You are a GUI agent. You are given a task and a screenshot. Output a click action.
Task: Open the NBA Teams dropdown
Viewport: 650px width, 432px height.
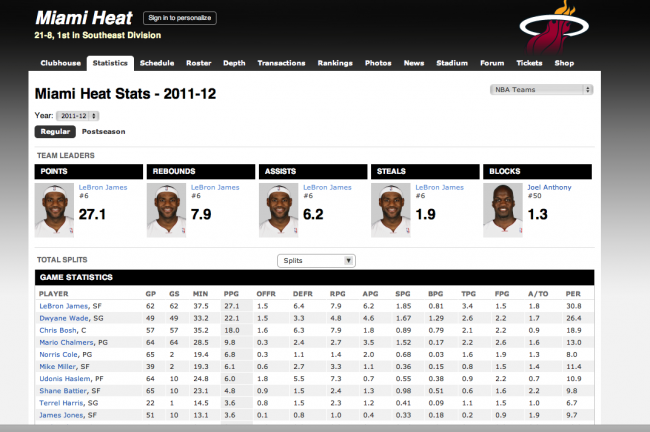point(541,90)
